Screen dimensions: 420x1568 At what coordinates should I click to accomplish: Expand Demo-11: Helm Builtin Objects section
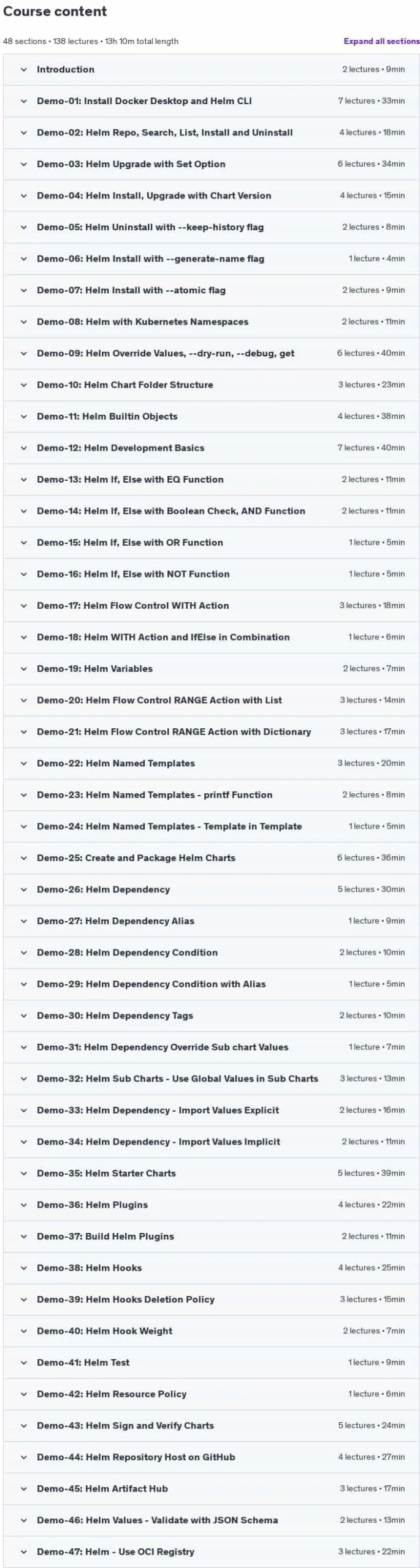(x=212, y=417)
